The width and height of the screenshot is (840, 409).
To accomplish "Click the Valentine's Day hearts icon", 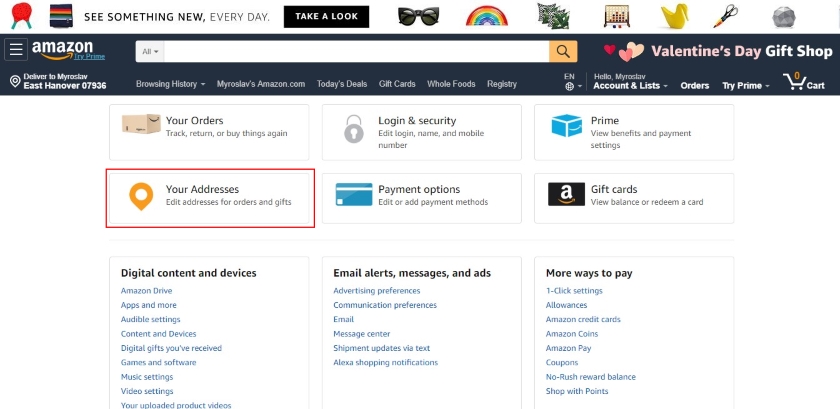I will click(624, 51).
